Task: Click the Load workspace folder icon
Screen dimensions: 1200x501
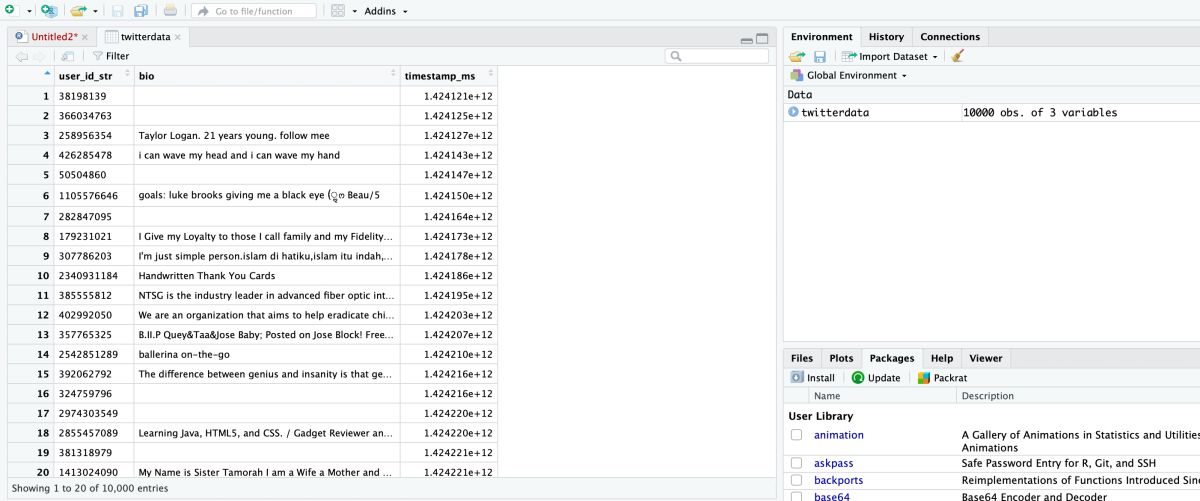Action: [797, 57]
